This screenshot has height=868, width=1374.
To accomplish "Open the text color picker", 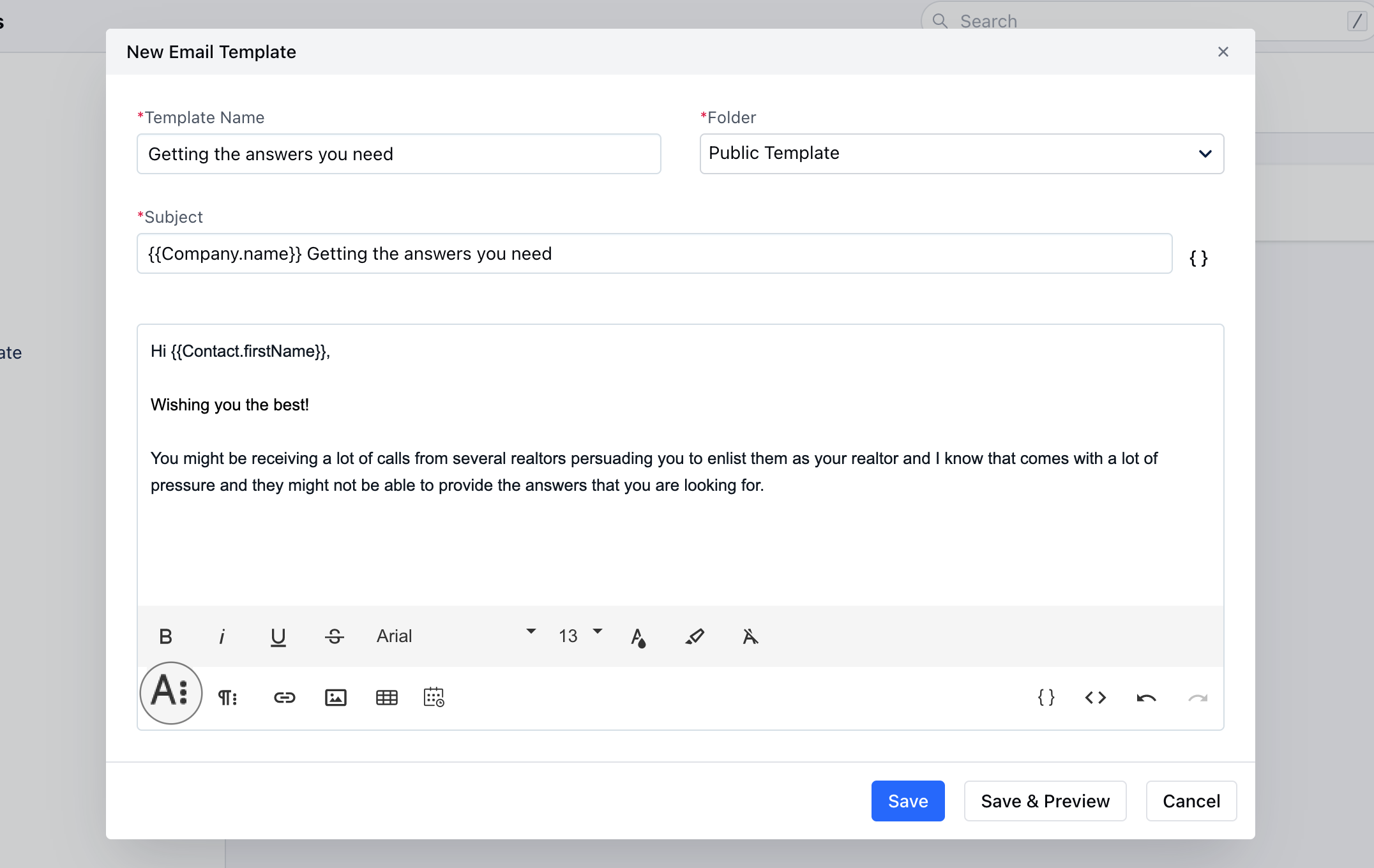I will click(x=638, y=636).
